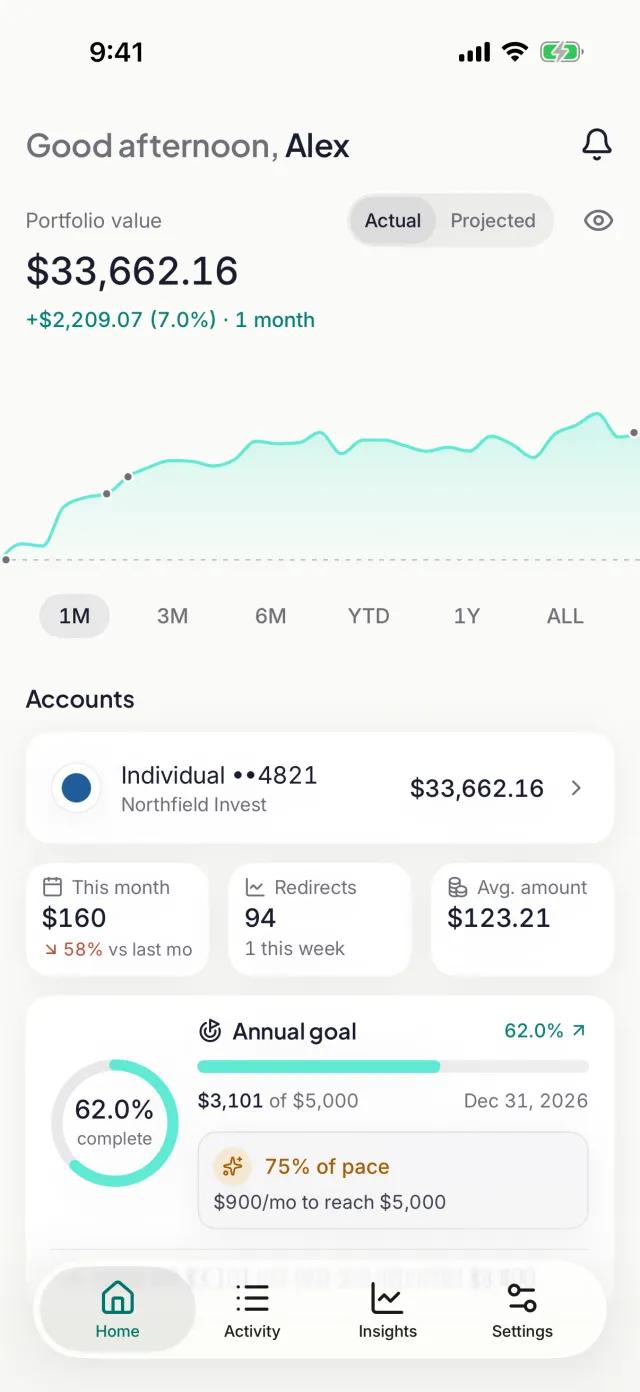The width and height of the screenshot is (640, 1392).
Task: Click the Northfield Invest blue logo
Action: point(77,788)
